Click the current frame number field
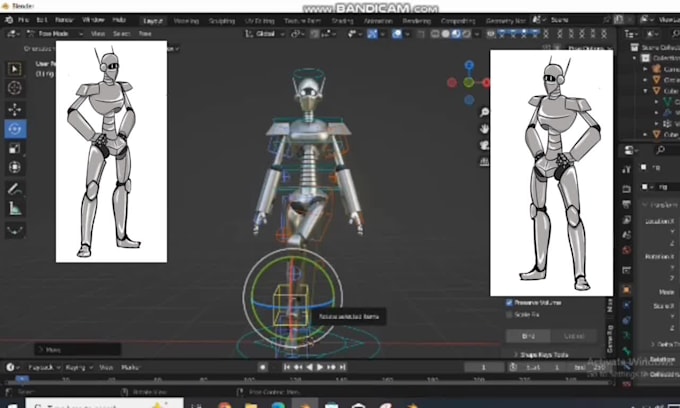The image size is (680, 408). click(484, 367)
